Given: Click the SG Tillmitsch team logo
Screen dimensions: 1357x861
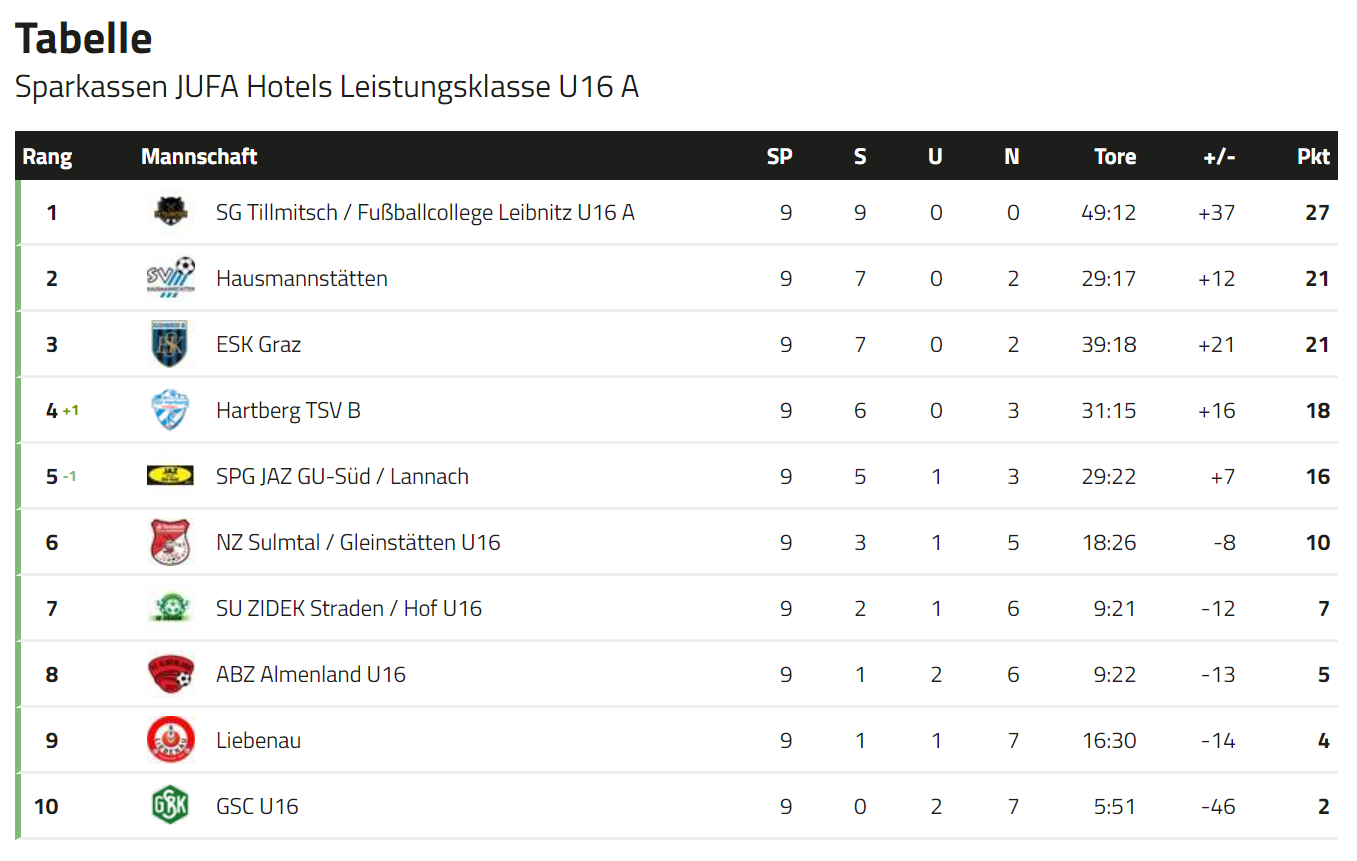Looking at the screenshot, I should 170,212.
